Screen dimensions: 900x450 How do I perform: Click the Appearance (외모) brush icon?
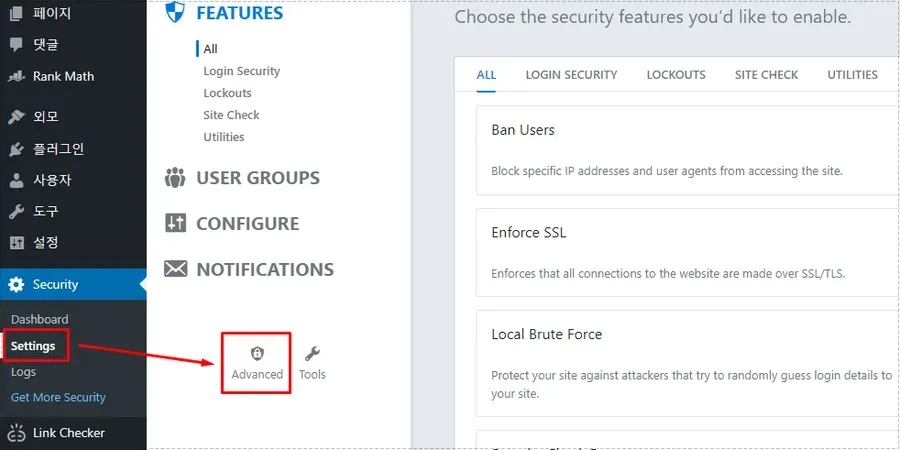(17, 117)
